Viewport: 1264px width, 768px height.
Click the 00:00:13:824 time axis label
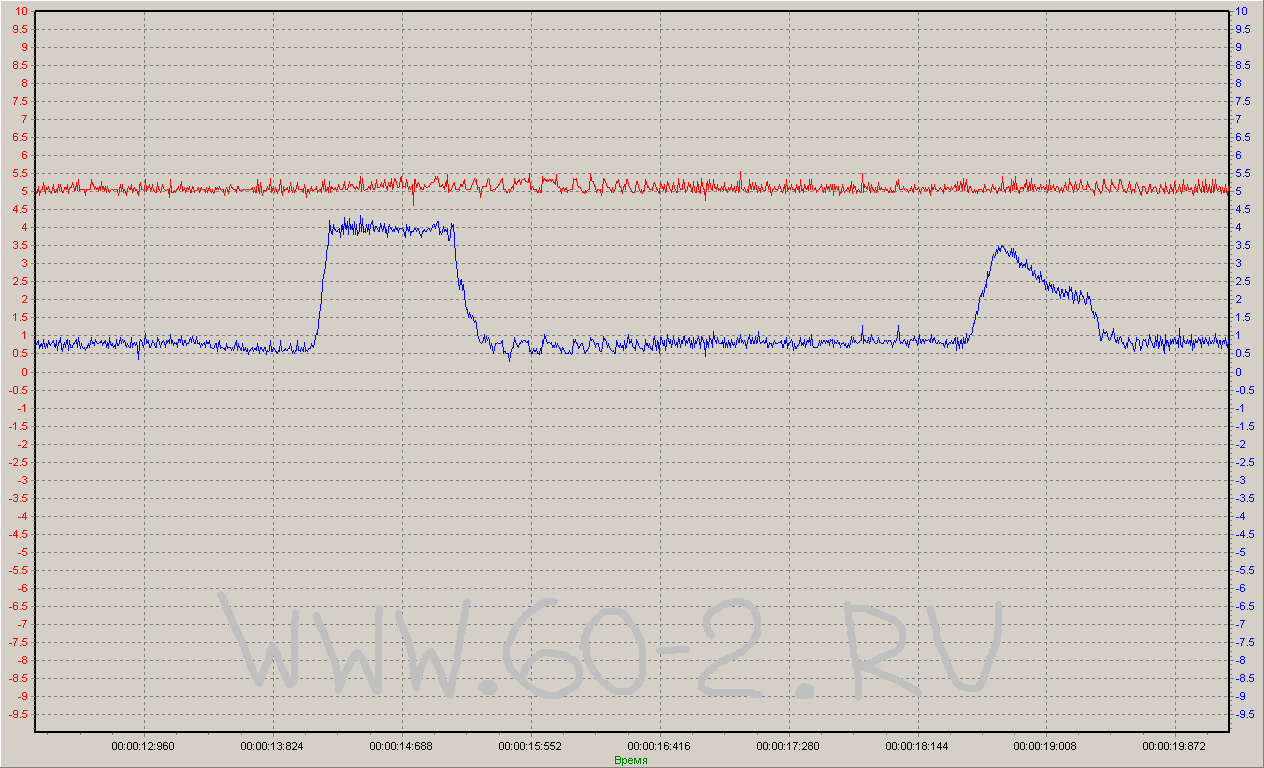click(272, 746)
